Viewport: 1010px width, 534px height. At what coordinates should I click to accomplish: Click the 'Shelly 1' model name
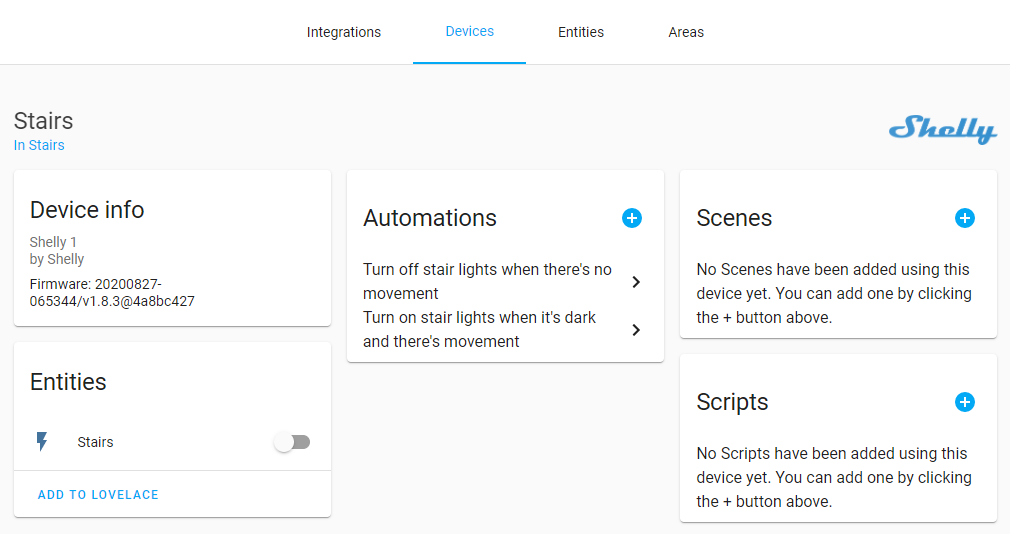[53, 242]
